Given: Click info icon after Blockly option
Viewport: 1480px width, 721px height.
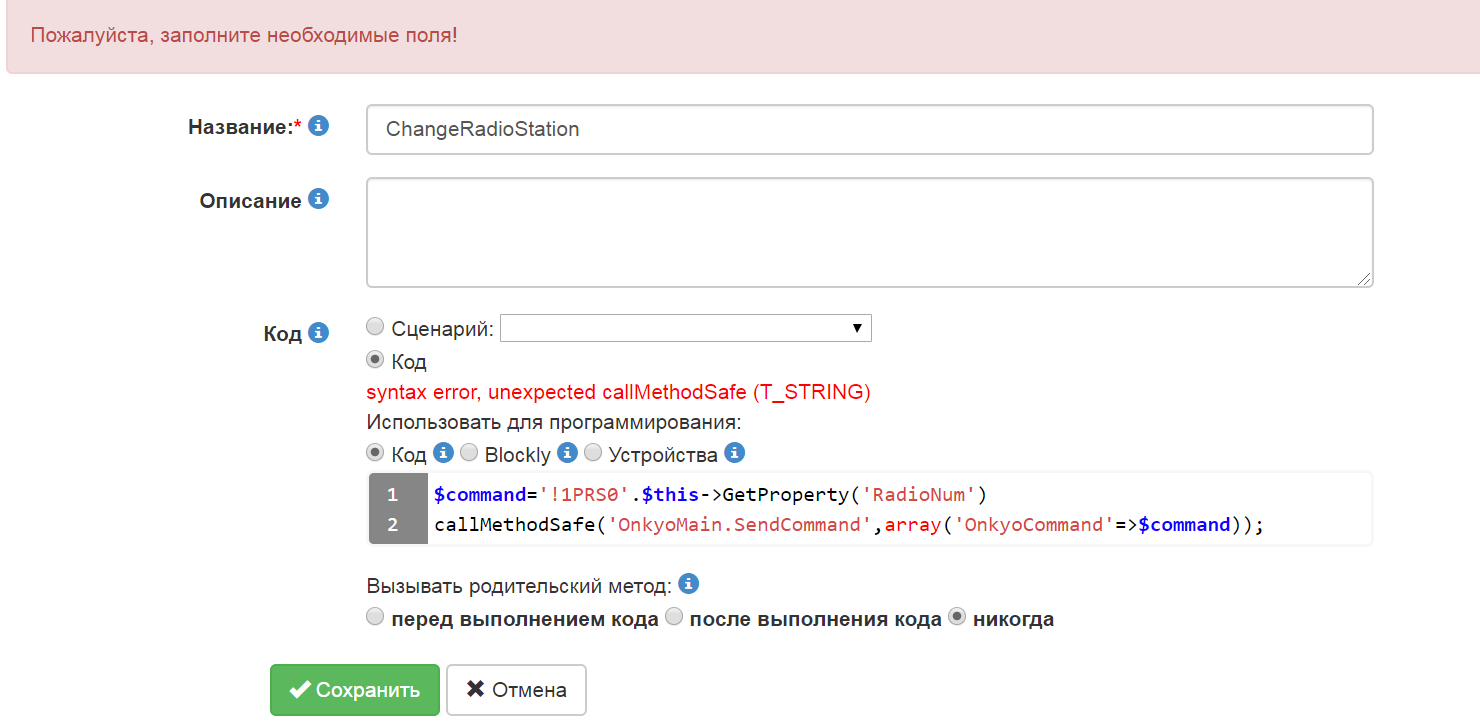Looking at the screenshot, I should click(567, 453).
